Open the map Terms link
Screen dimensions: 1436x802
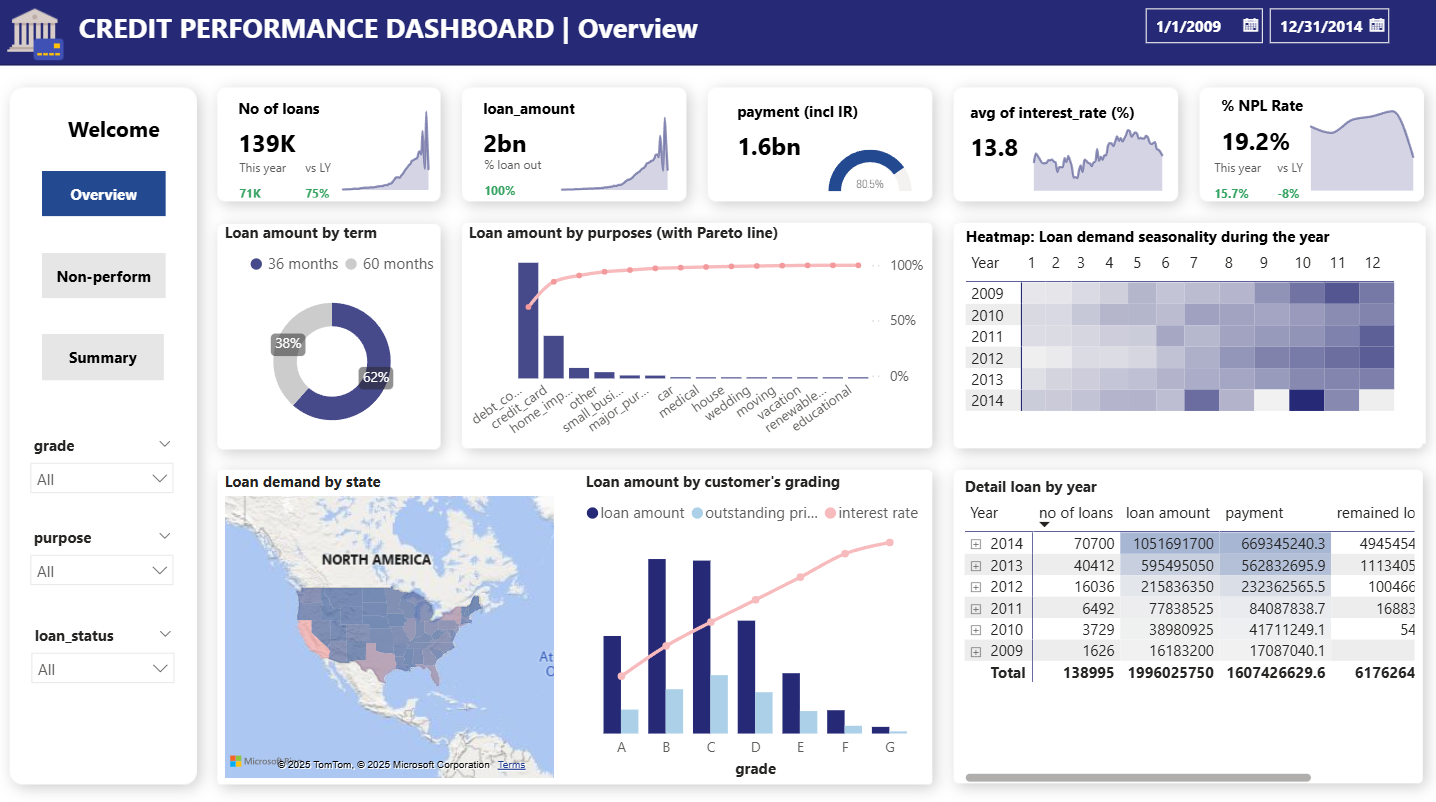tap(511, 765)
